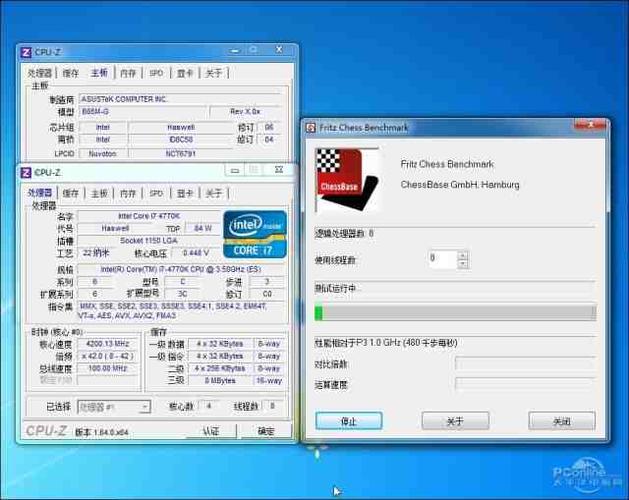Click the 线程数 value 8 field

[x=272, y=407]
